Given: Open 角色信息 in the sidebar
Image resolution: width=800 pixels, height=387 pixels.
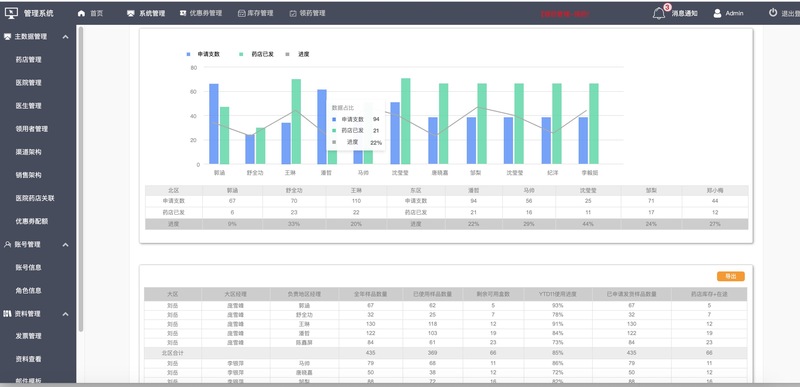Looking at the screenshot, I should (x=29, y=291).
